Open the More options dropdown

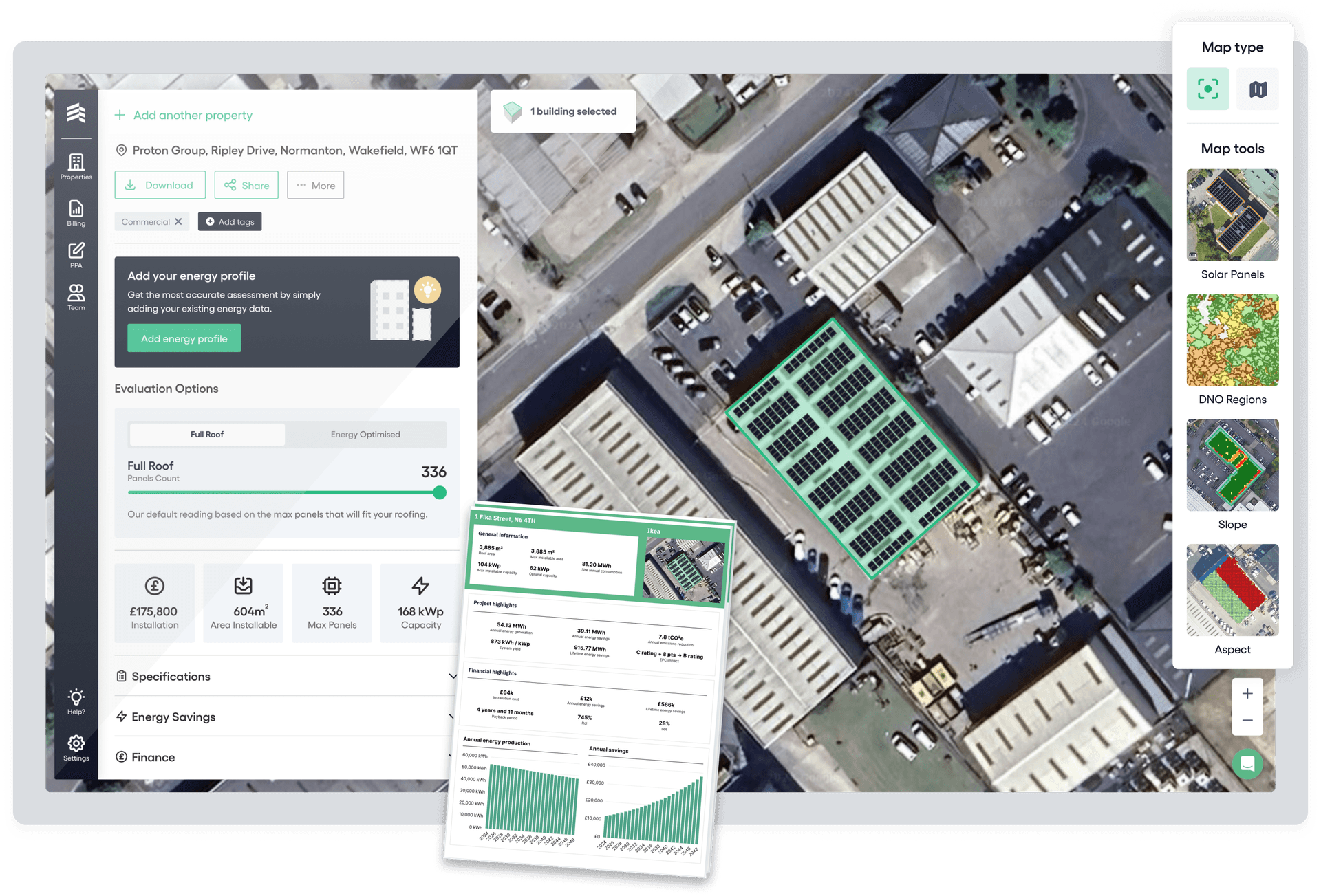[315, 185]
